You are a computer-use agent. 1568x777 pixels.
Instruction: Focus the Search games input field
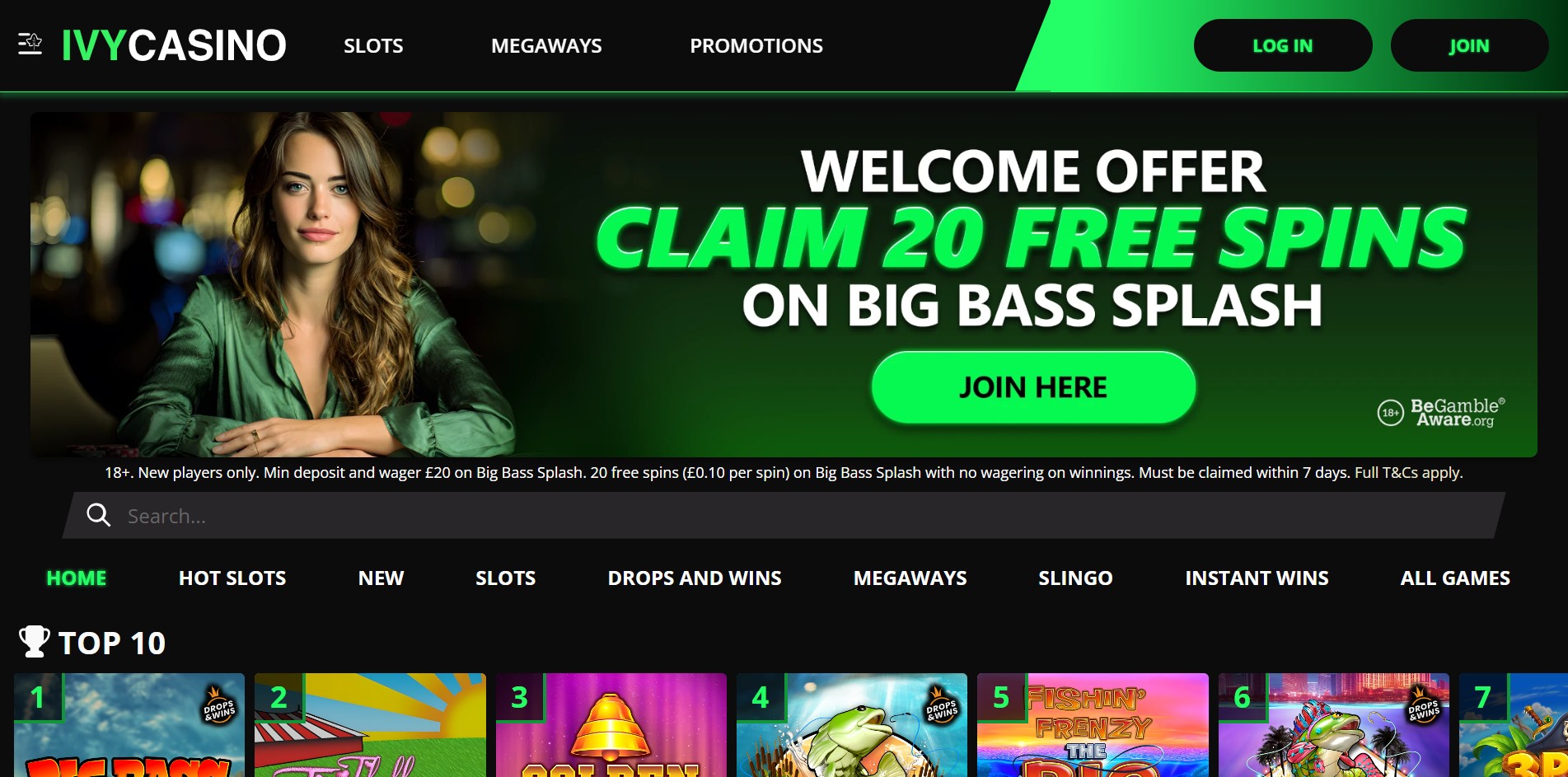pos(783,516)
